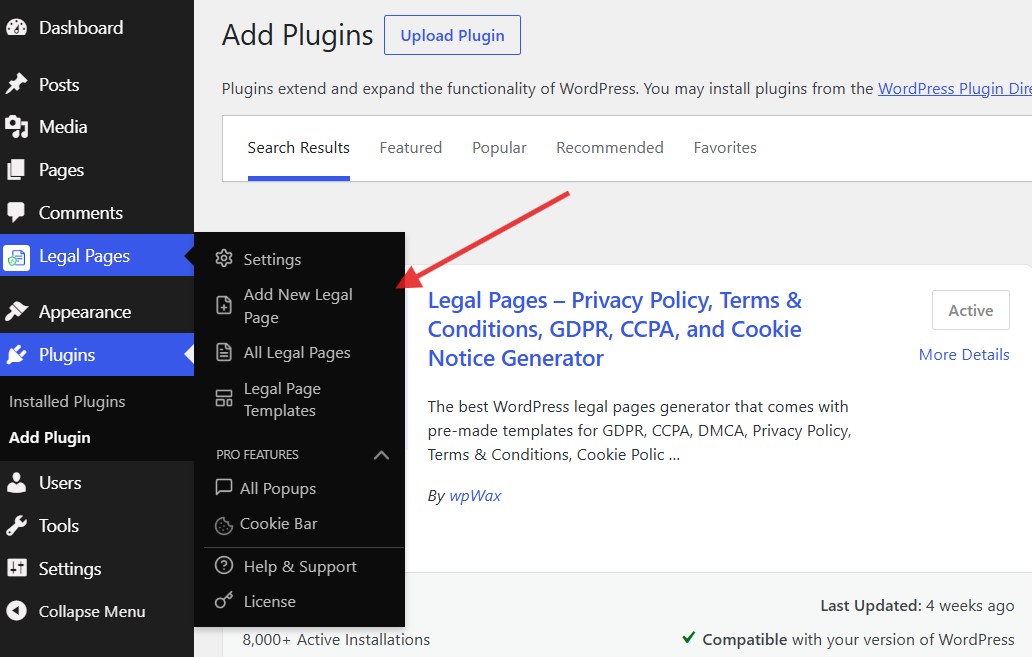Open the WordPress Plugin Directory link
This screenshot has width=1032, height=657.
coord(954,88)
